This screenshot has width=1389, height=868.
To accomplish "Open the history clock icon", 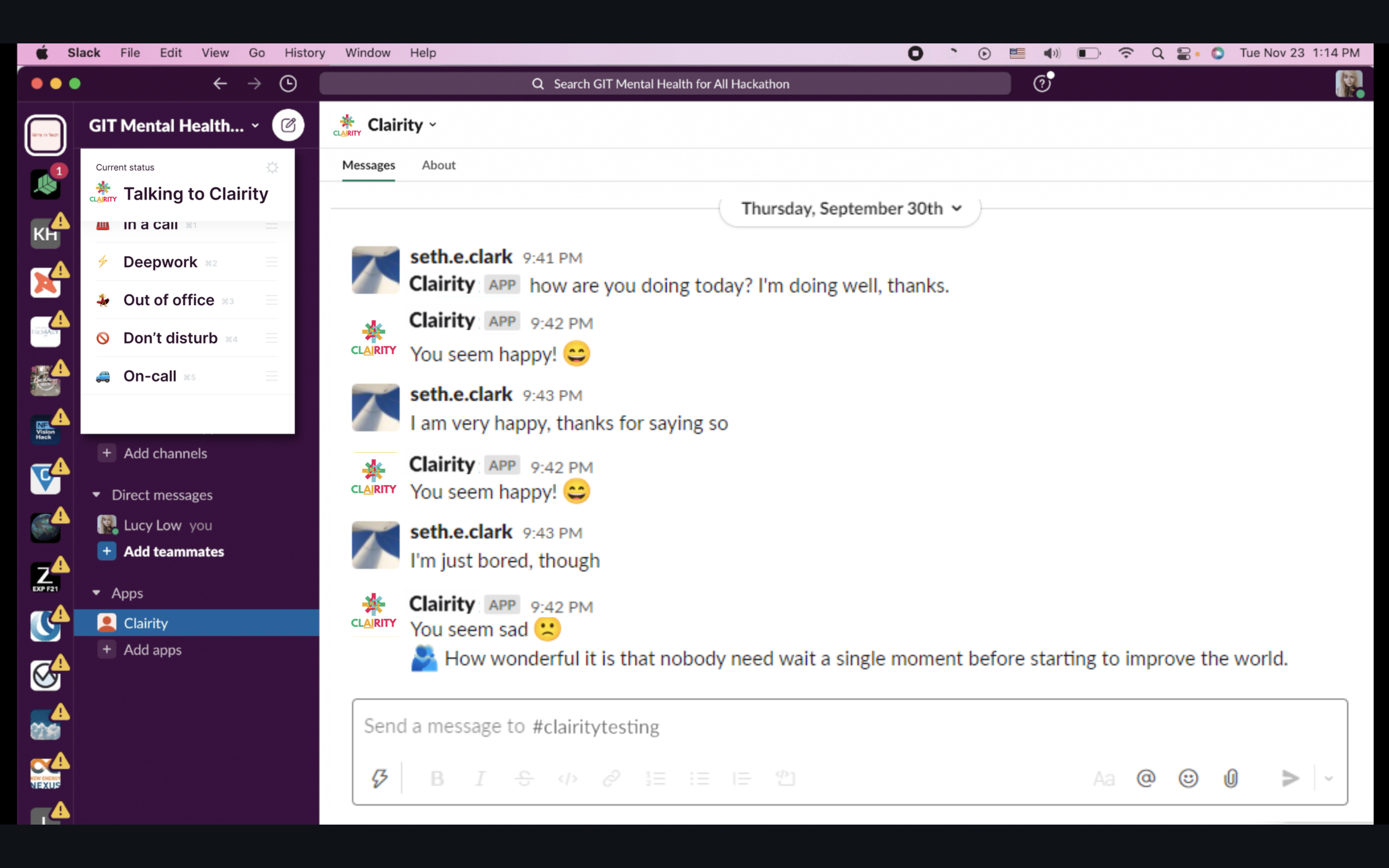I will point(288,84).
